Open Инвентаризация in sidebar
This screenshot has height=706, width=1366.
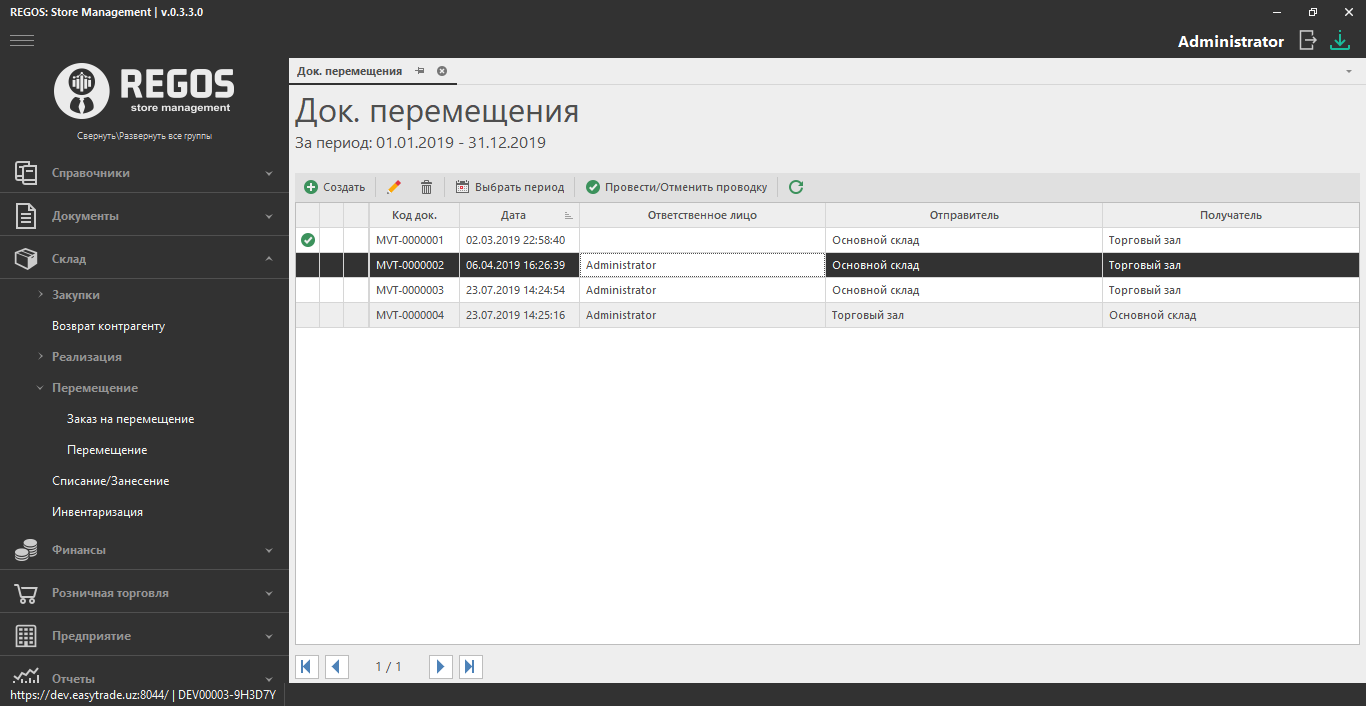coord(97,512)
